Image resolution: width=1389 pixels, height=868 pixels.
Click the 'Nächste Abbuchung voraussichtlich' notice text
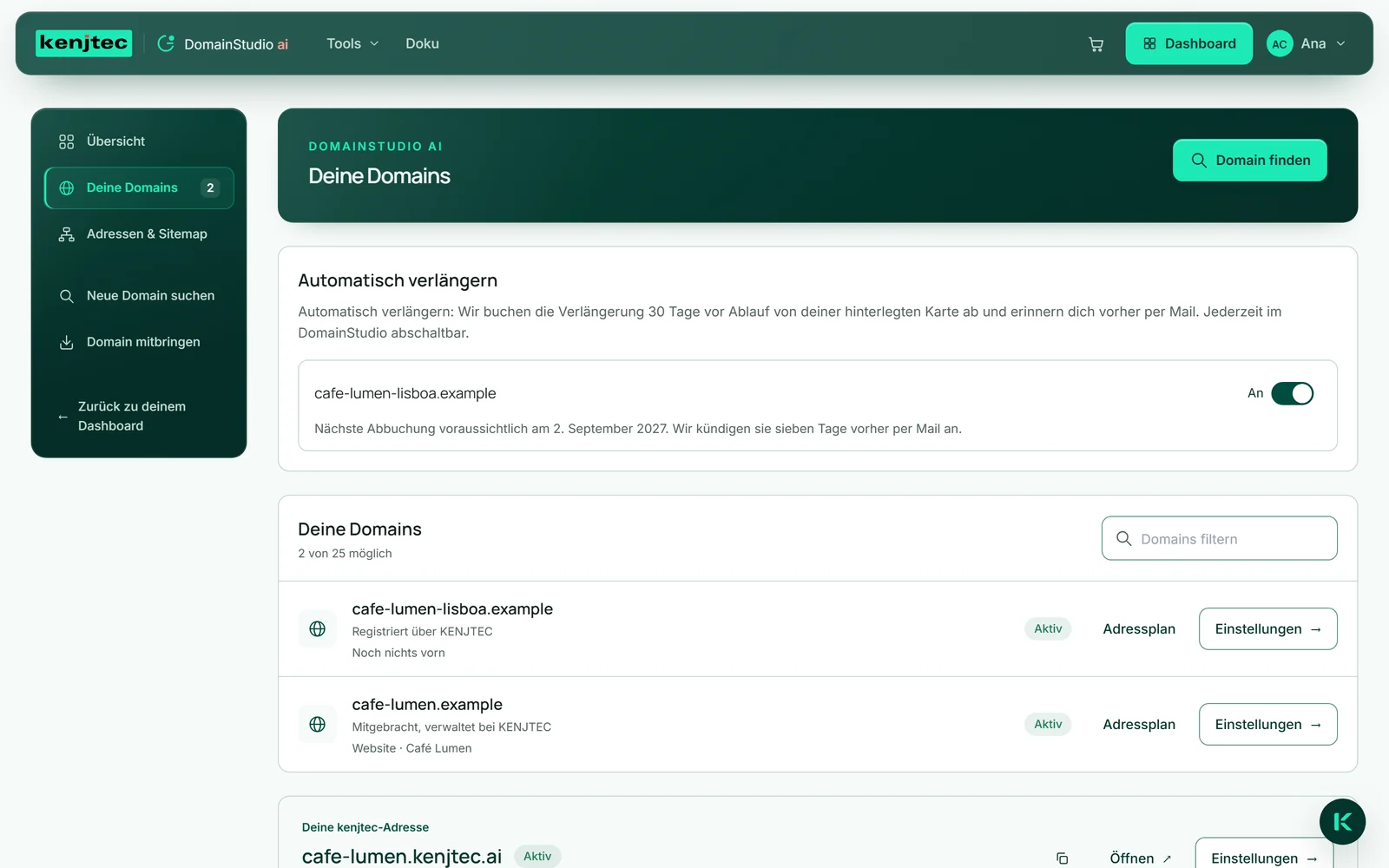pyautogui.click(x=638, y=429)
